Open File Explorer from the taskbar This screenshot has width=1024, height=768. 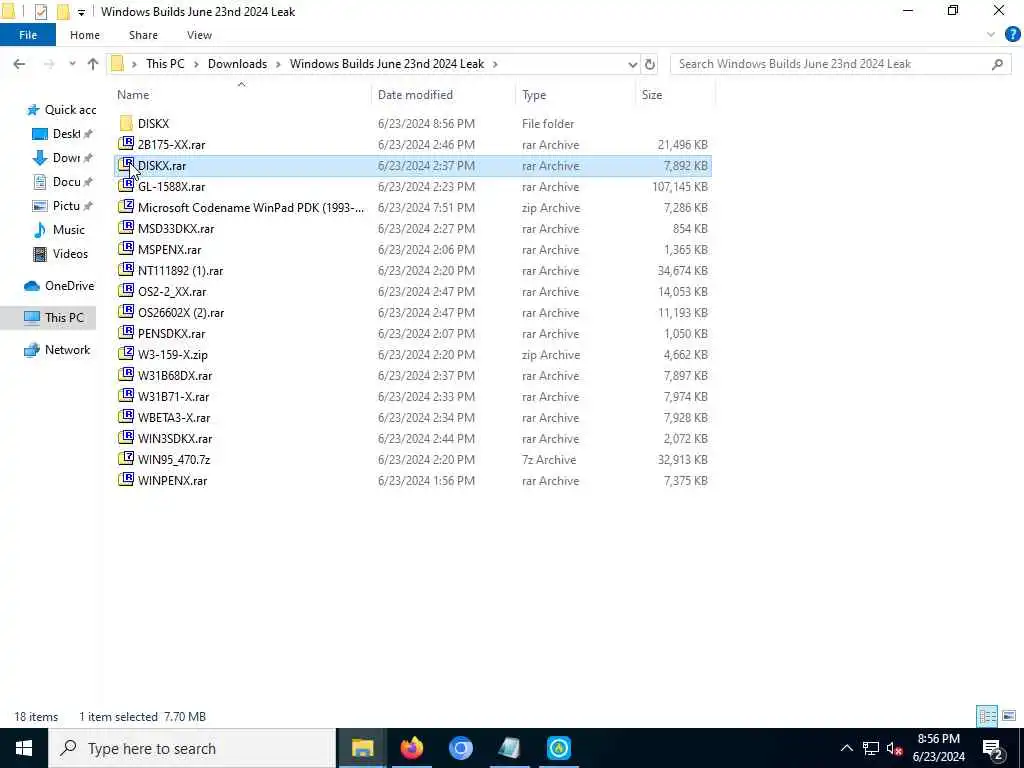click(362, 748)
